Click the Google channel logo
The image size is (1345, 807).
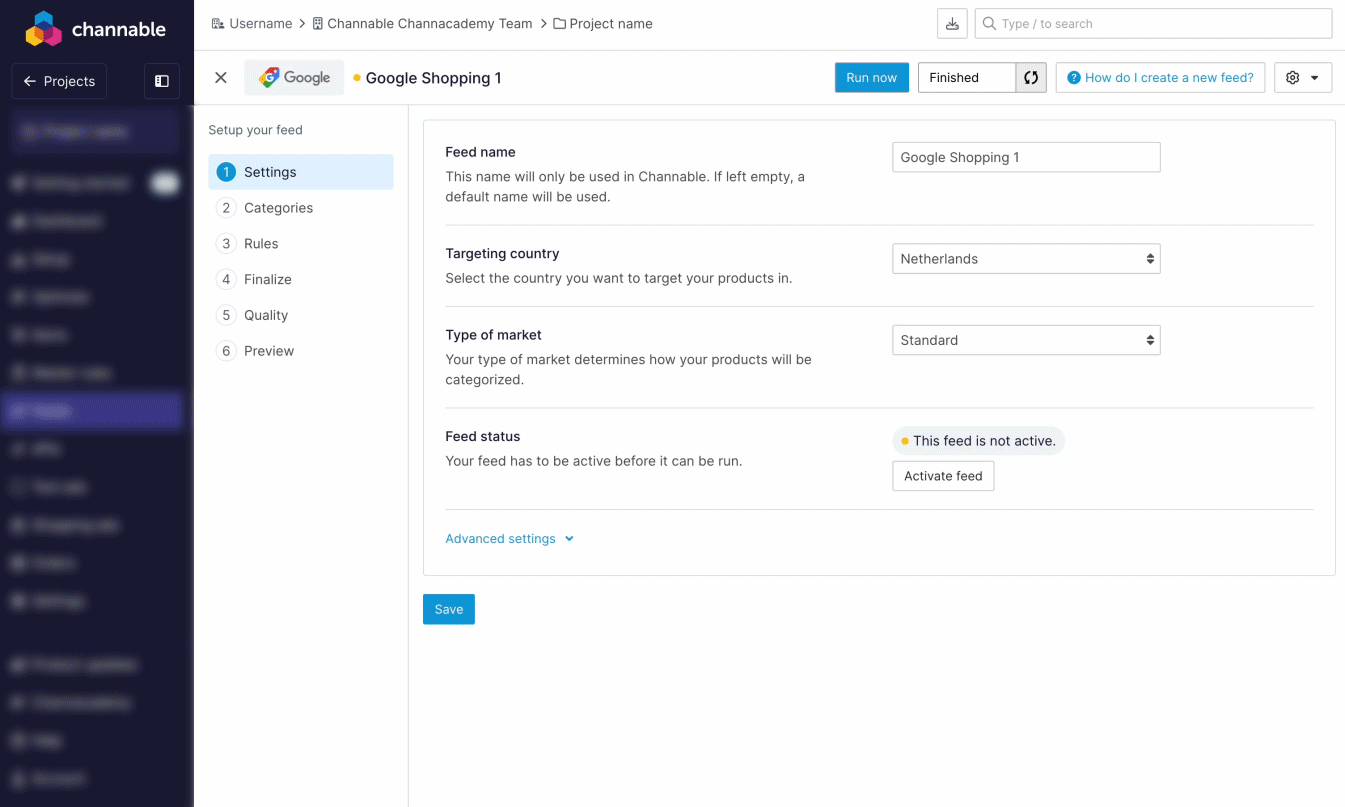(x=294, y=78)
